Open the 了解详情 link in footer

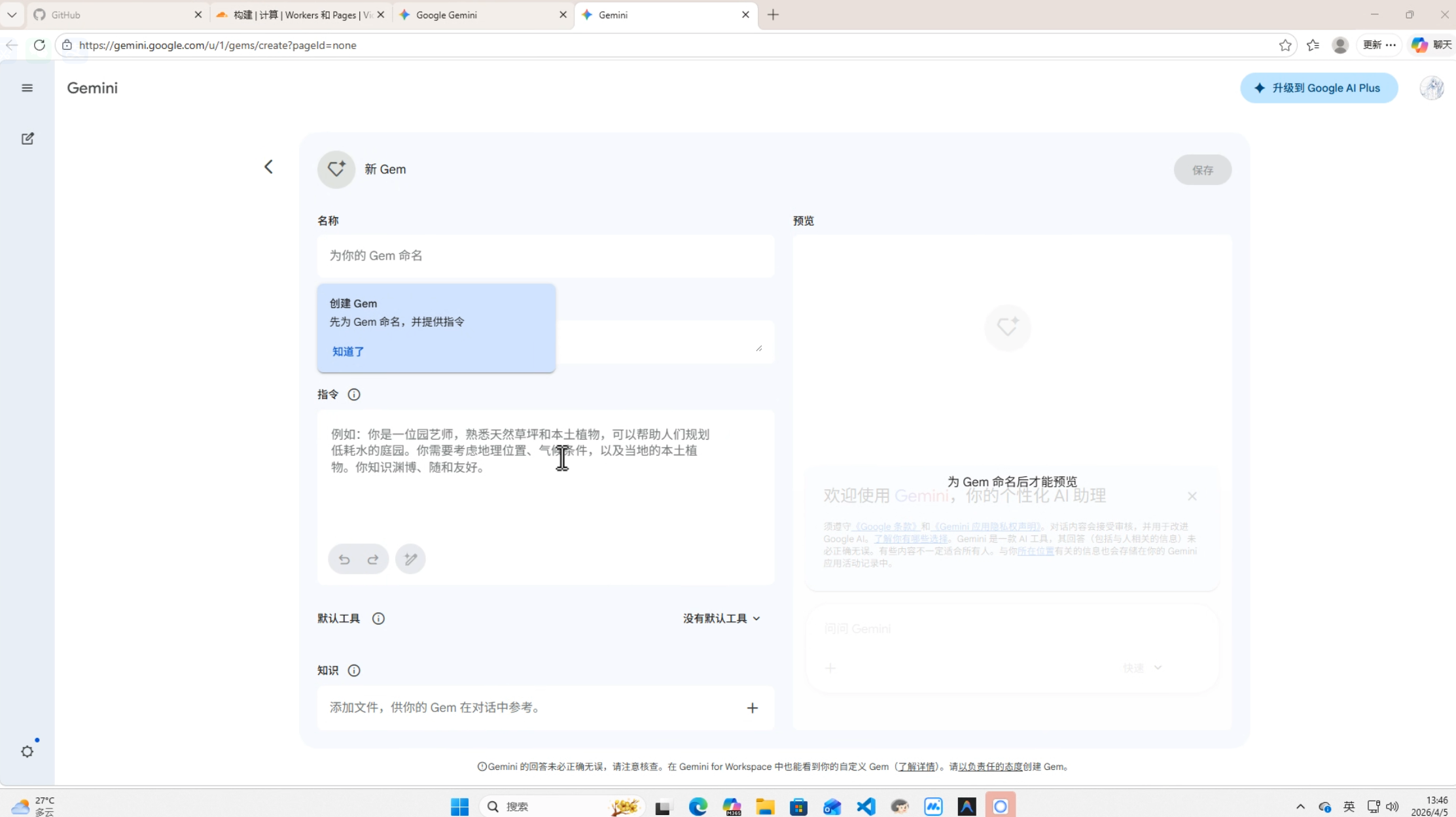point(916,767)
